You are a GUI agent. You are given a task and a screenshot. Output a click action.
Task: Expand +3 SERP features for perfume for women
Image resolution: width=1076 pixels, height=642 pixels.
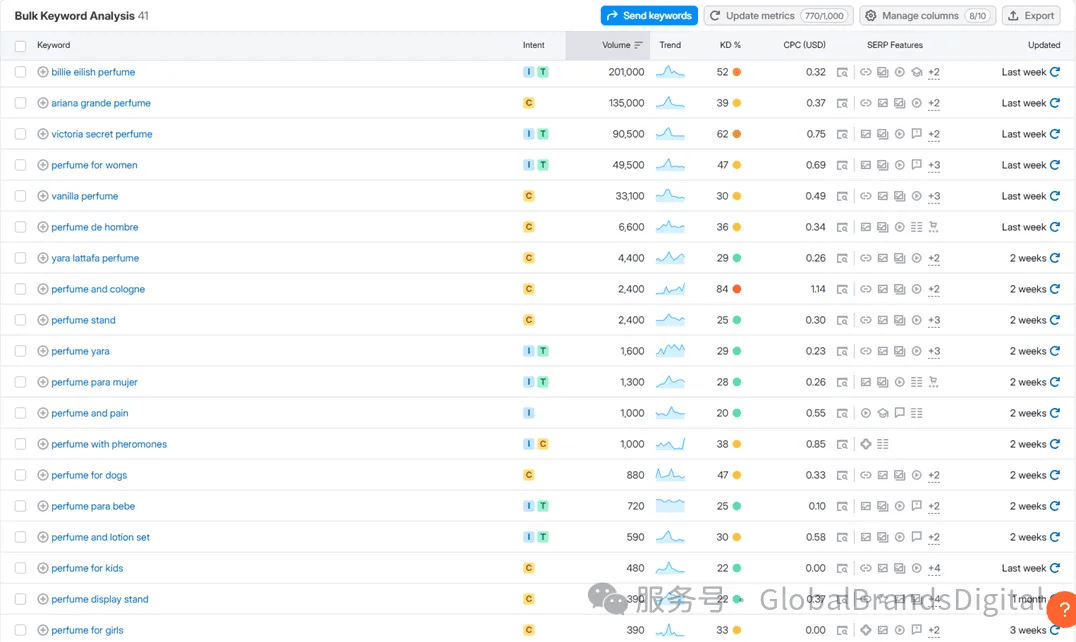934,165
